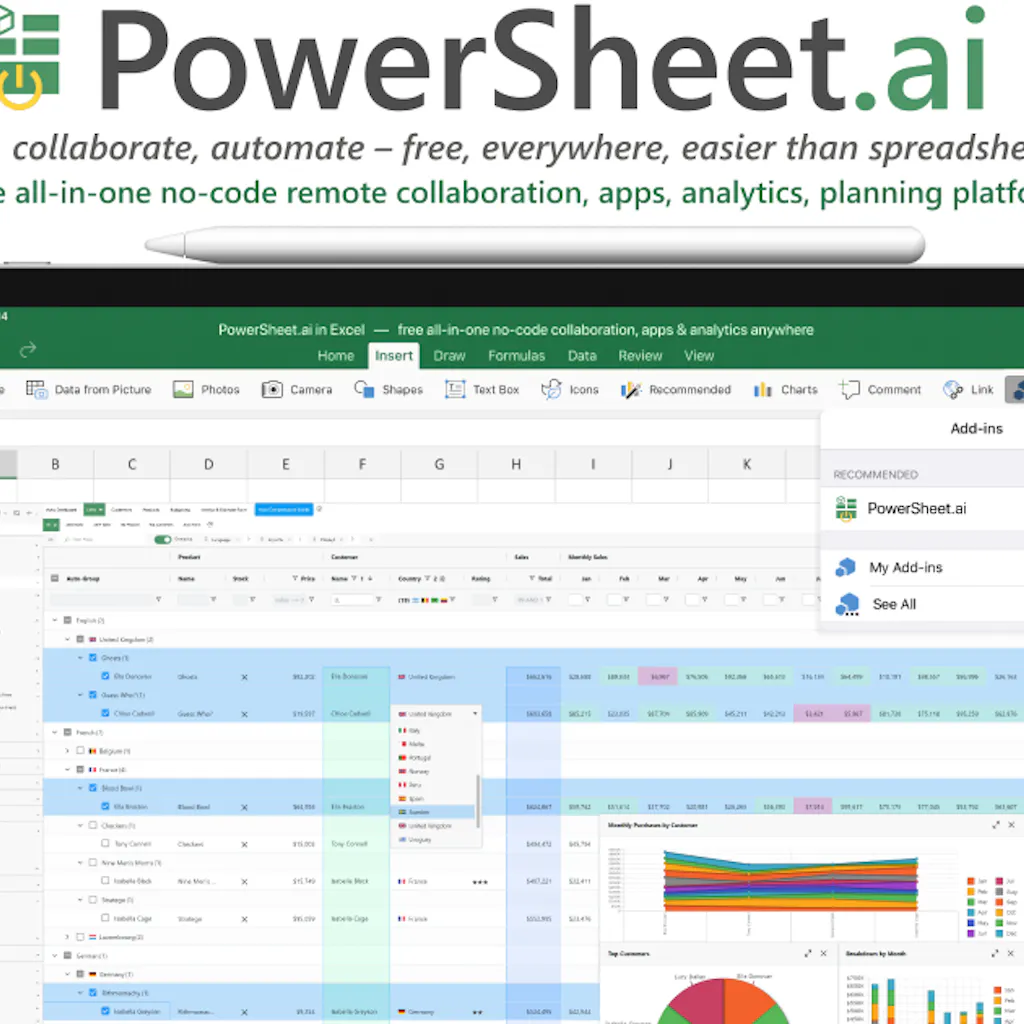This screenshot has height=1024, width=1024.
Task: Insert a Shape using the Shapes tool
Action: click(388, 389)
